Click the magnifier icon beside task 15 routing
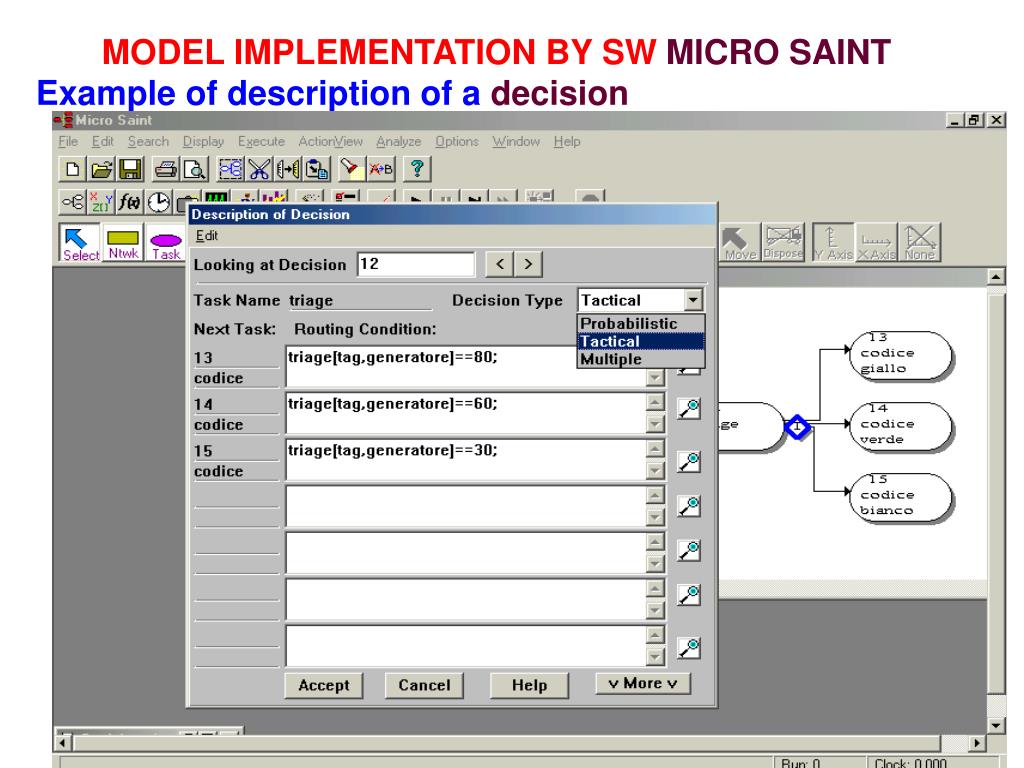Image resolution: width=1024 pixels, height=768 pixels. click(x=688, y=462)
